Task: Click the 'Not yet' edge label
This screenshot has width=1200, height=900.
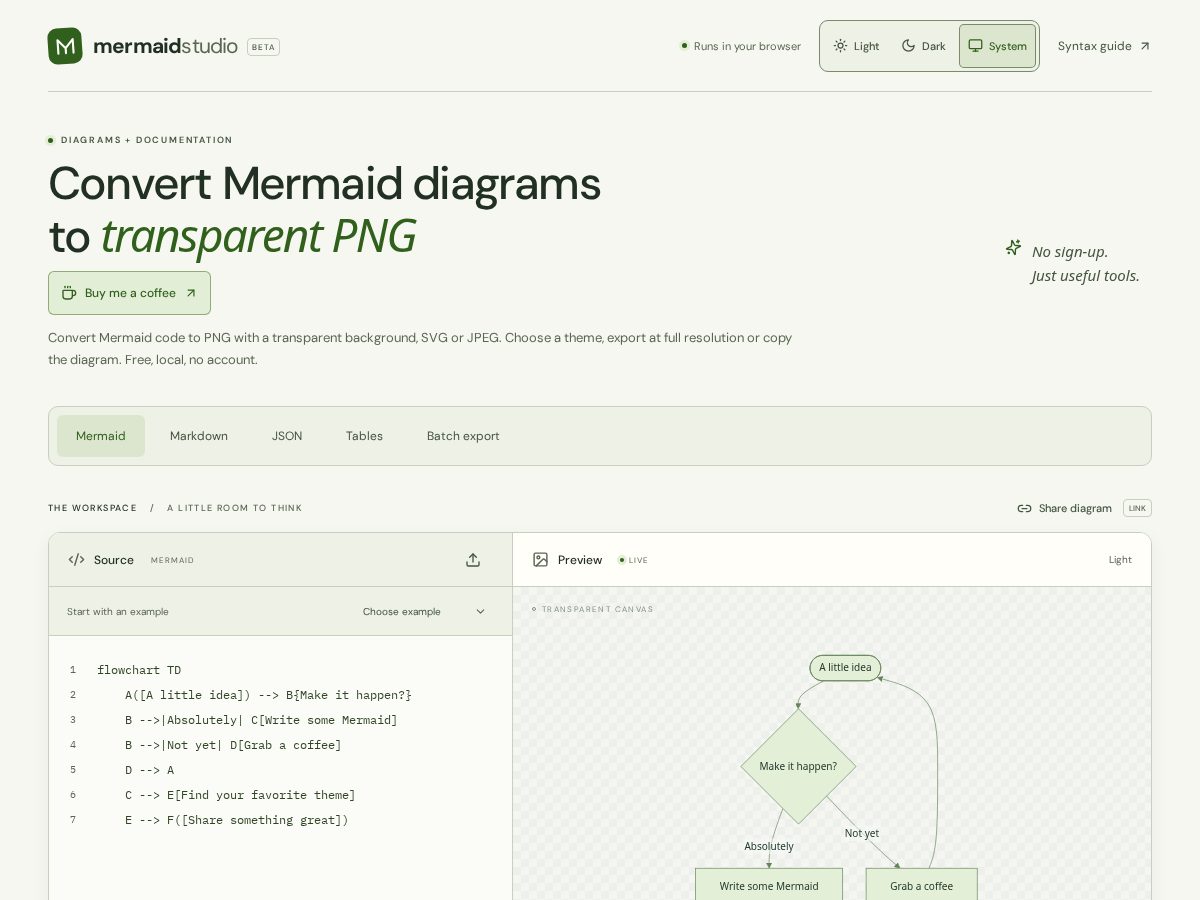Action: click(862, 833)
